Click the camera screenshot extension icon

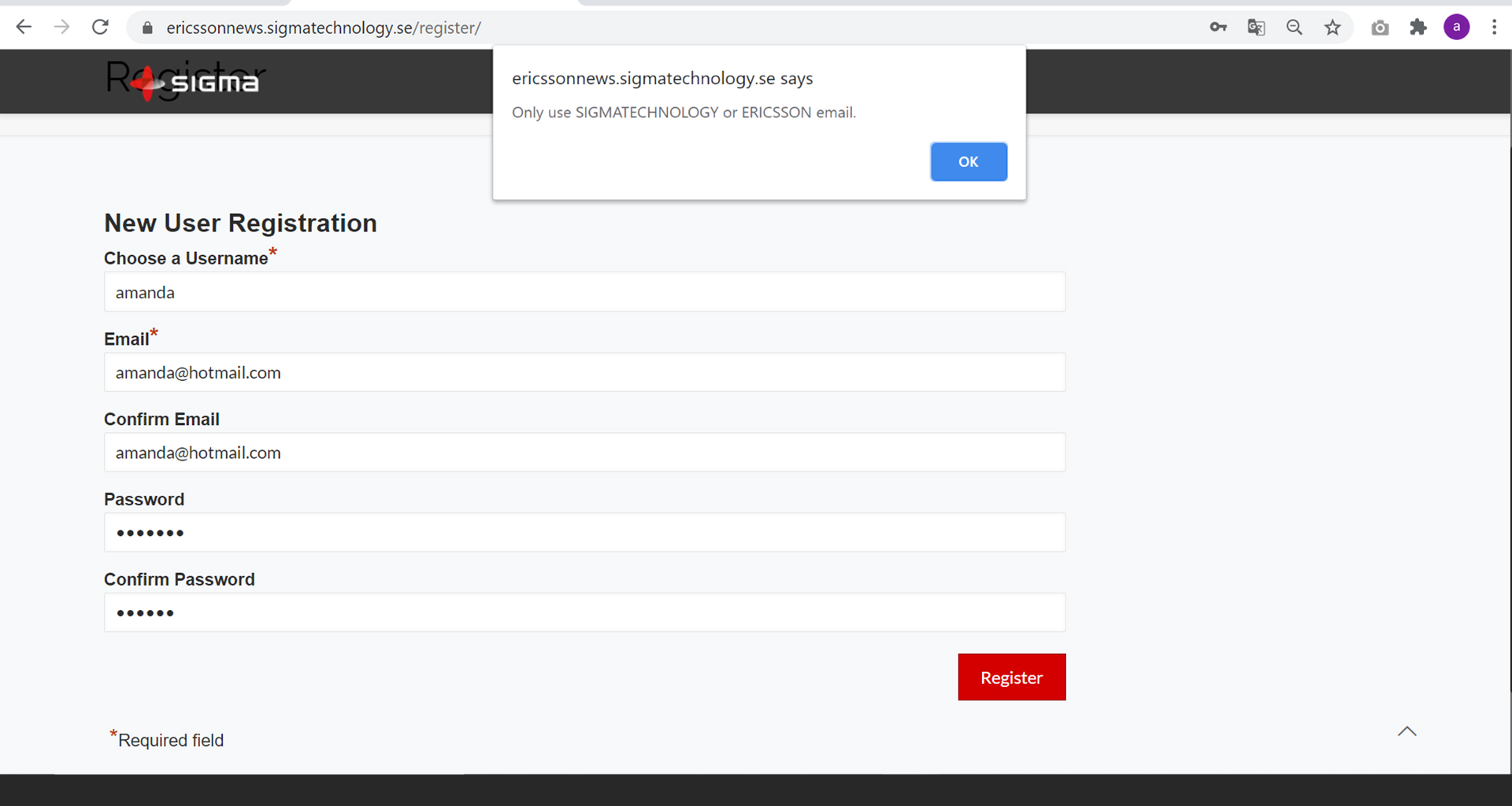[1380, 28]
